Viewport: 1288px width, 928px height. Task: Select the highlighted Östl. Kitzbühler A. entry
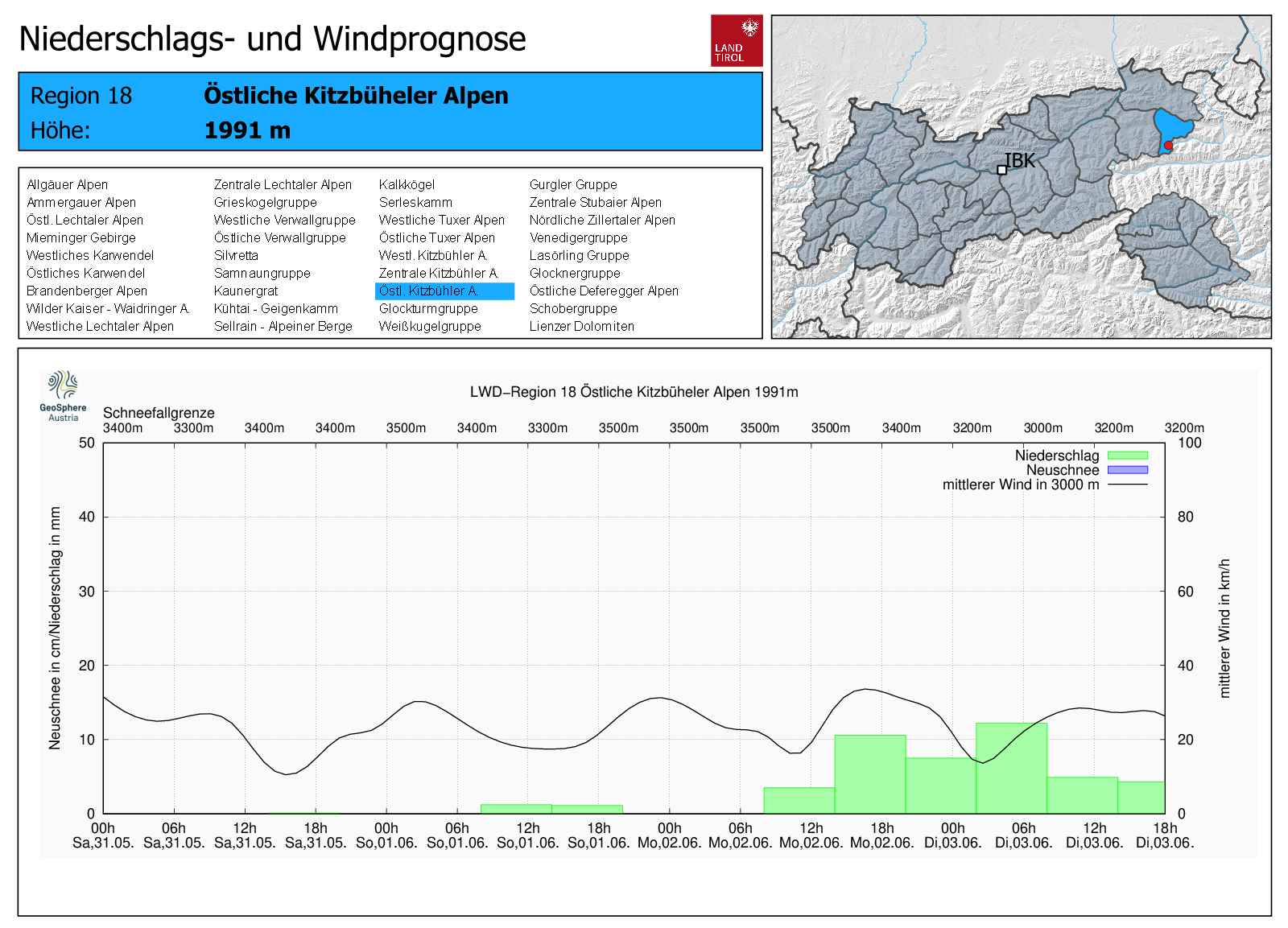point(429,291)
